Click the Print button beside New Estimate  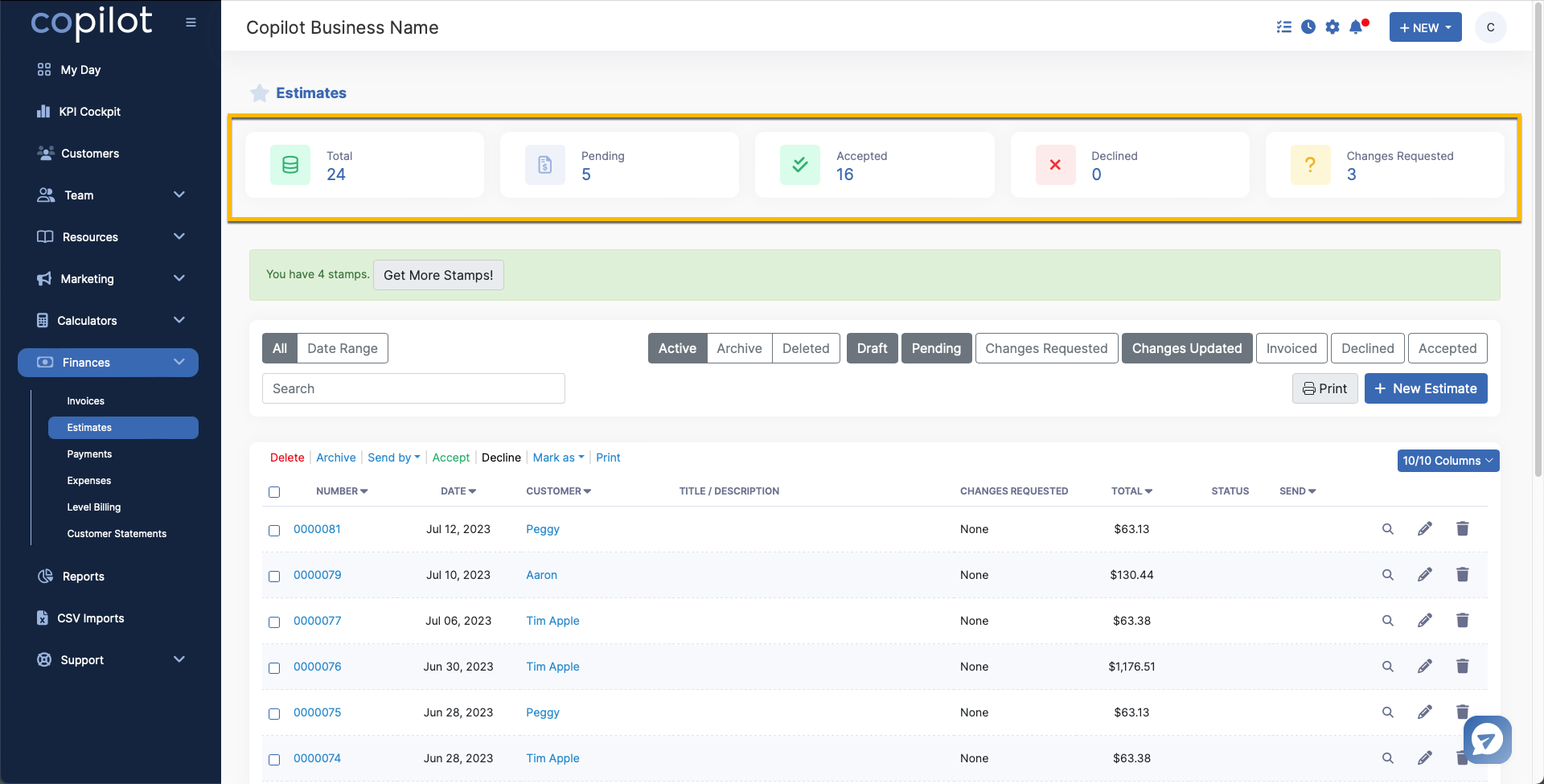1324,388
